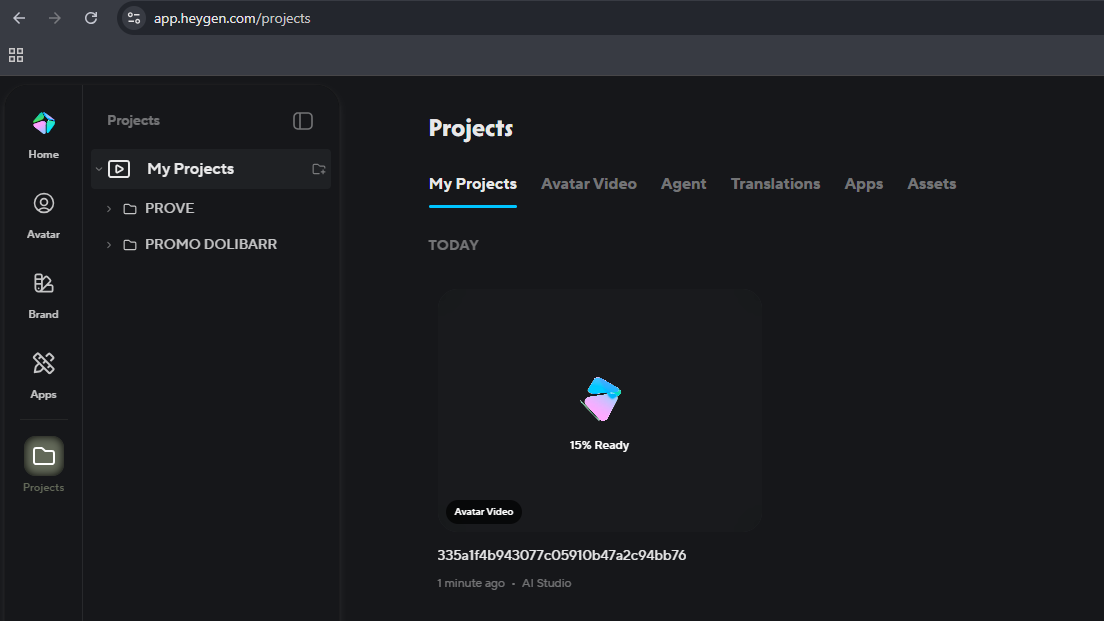Image resolution: width=1104 pixels, height=621 pixels.
Task: Open the Brand section in sidebar
Action: (44, 296)
